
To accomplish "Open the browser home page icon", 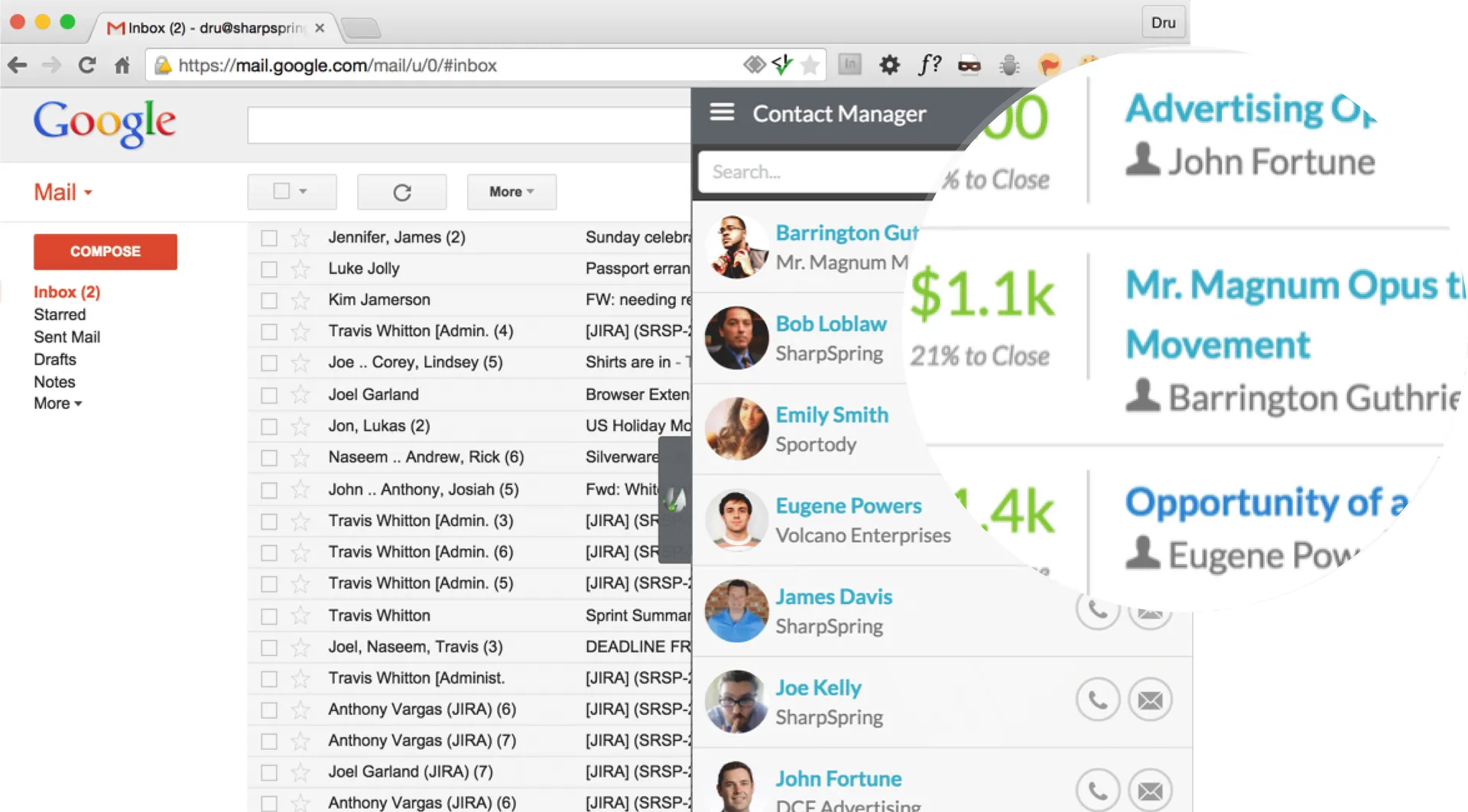I will [122, 66].
